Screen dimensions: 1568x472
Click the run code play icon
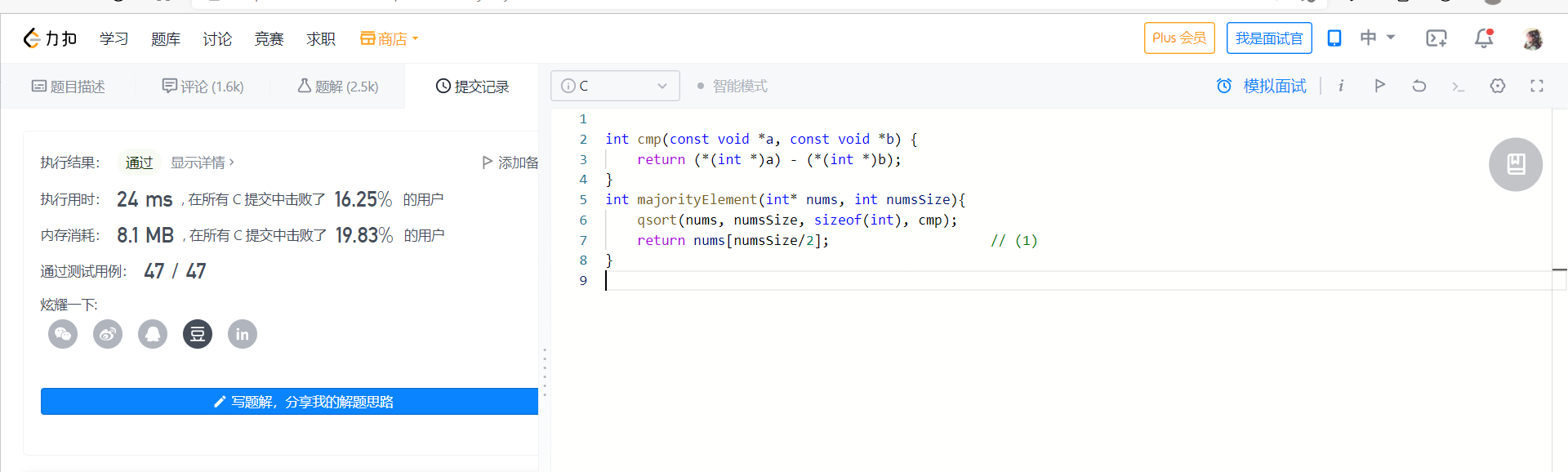1379,86
